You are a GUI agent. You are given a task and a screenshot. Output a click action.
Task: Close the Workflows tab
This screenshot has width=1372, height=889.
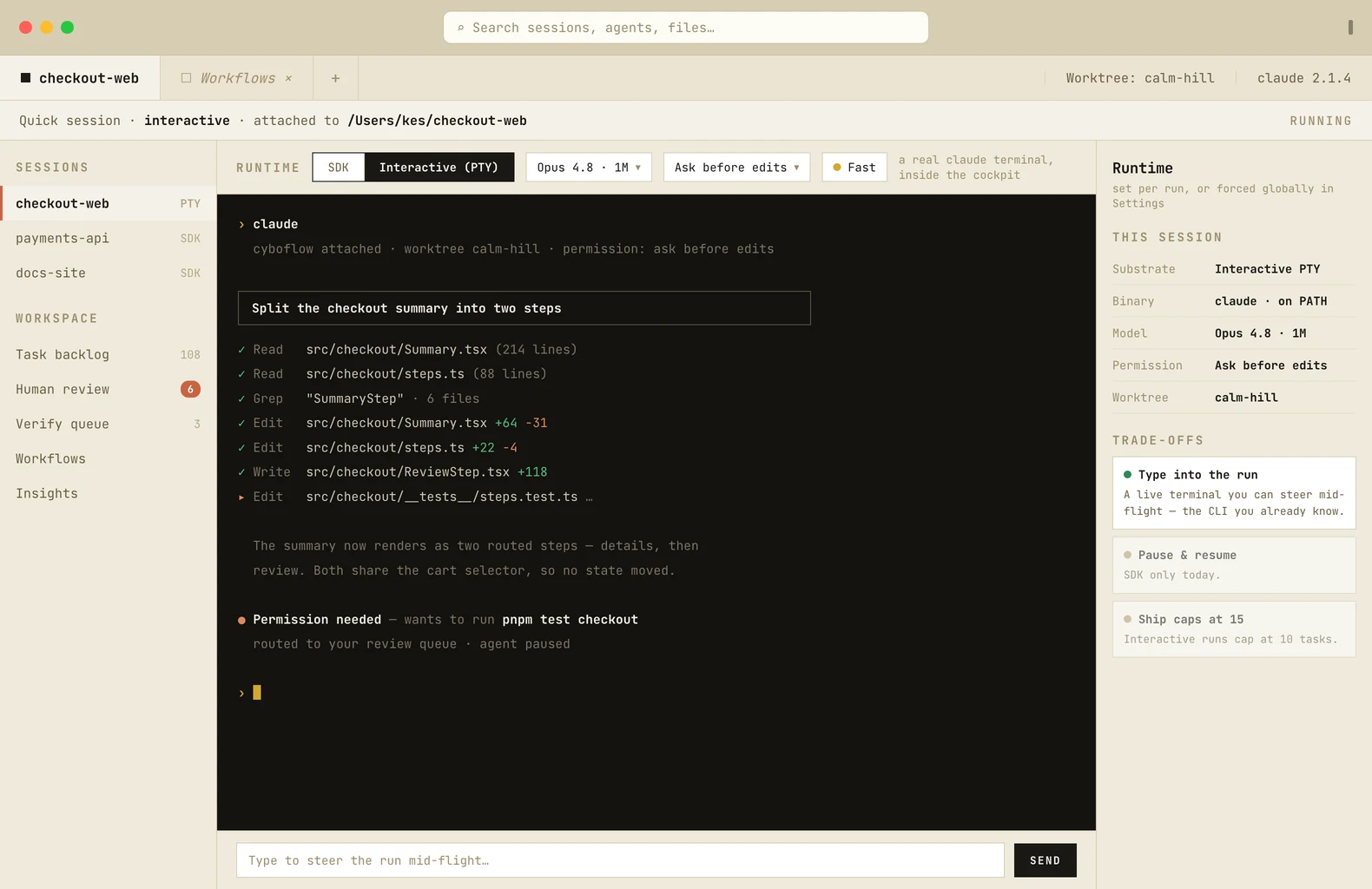coord(288,78)
